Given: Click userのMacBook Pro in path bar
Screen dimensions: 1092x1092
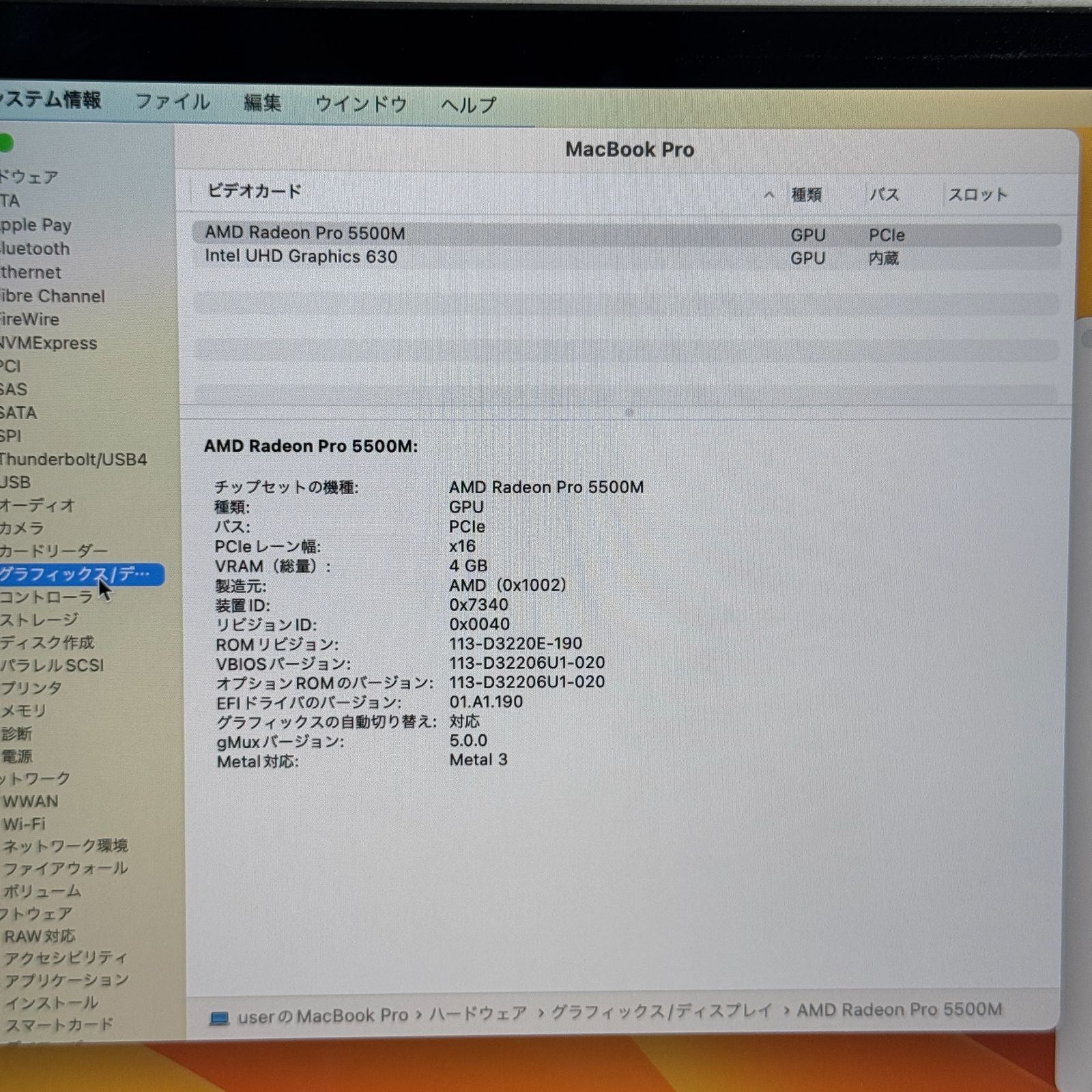Looking at the screenshot, I should pos(322,1016).
